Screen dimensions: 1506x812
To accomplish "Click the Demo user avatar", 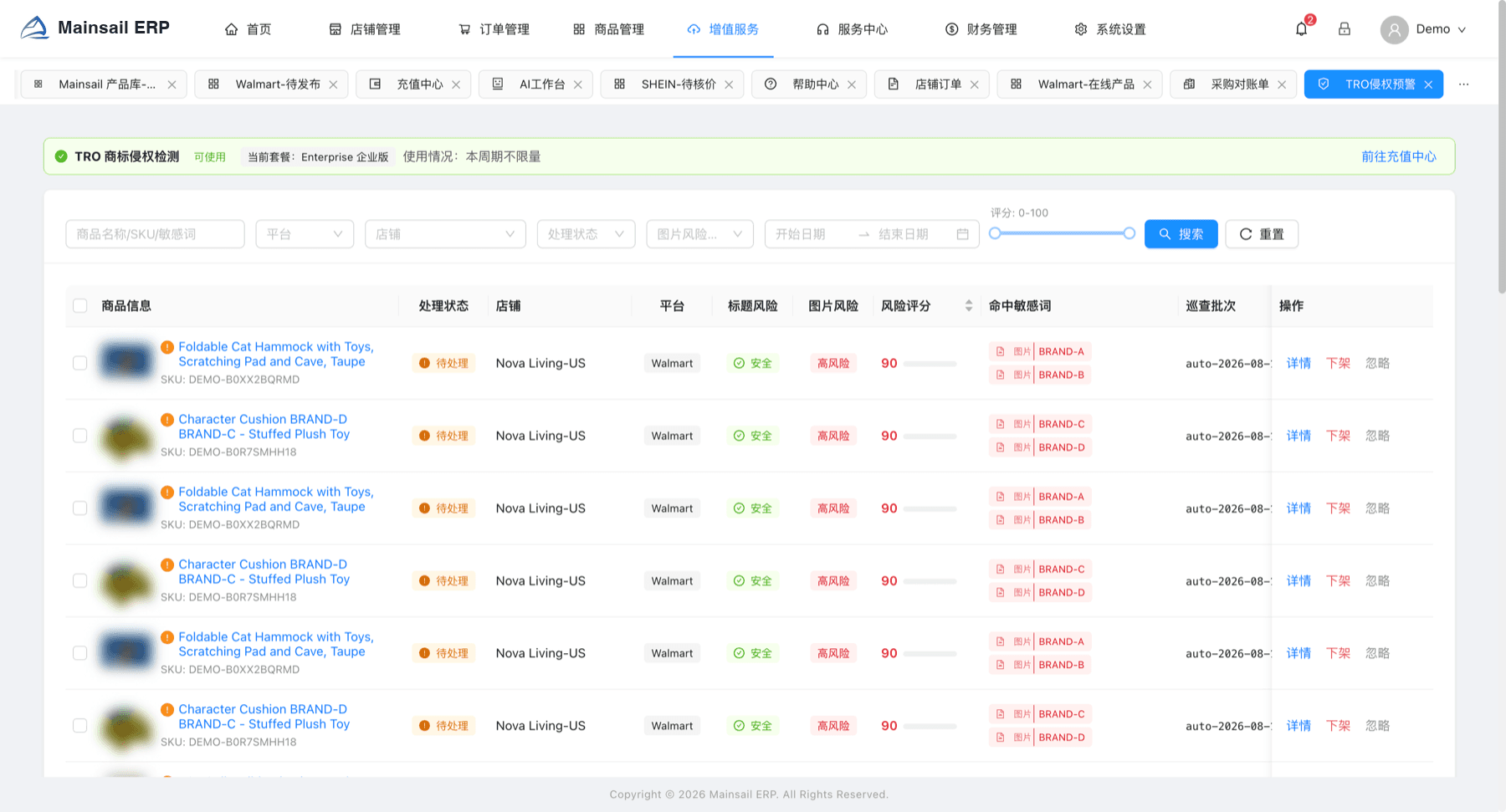I will (1394, 29).
